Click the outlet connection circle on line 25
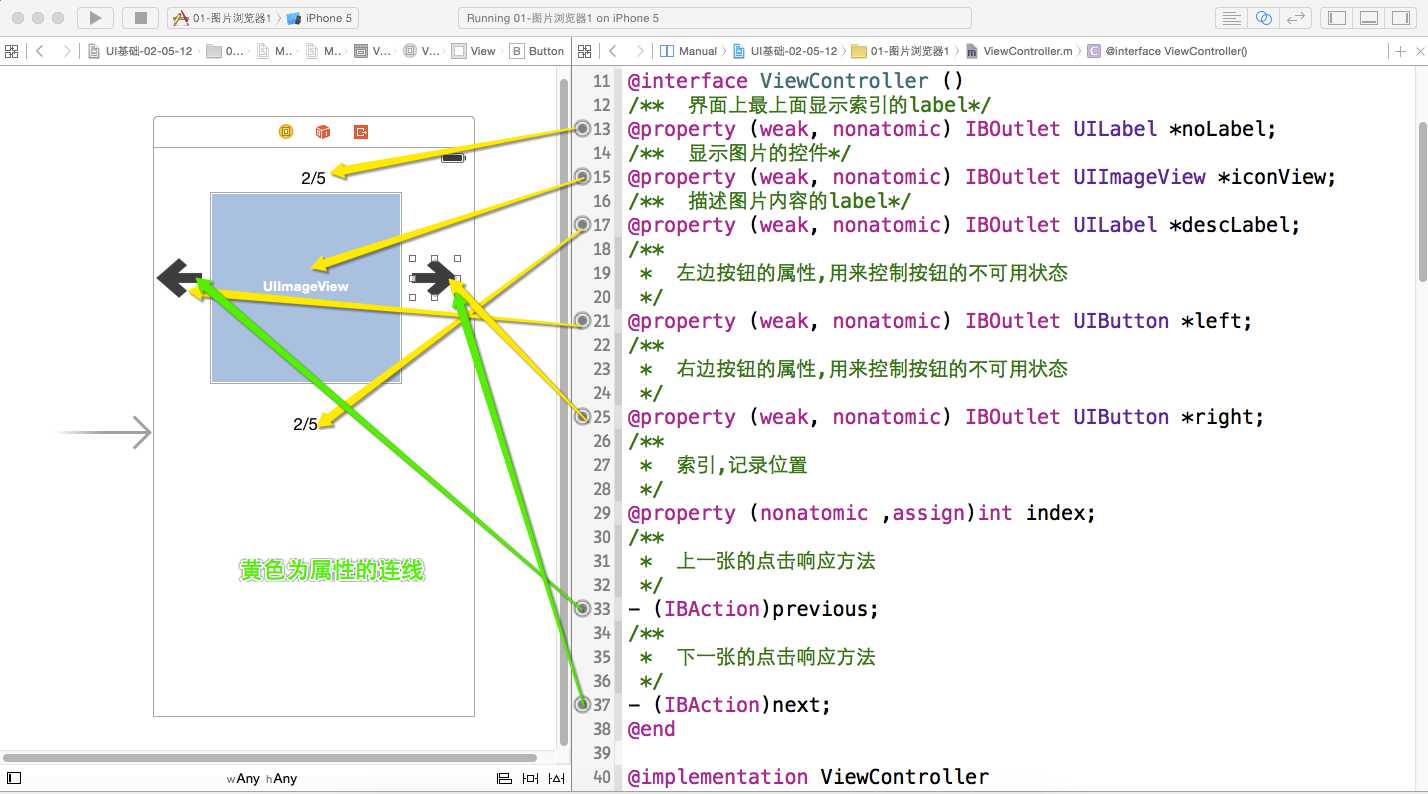 point(584,417)
